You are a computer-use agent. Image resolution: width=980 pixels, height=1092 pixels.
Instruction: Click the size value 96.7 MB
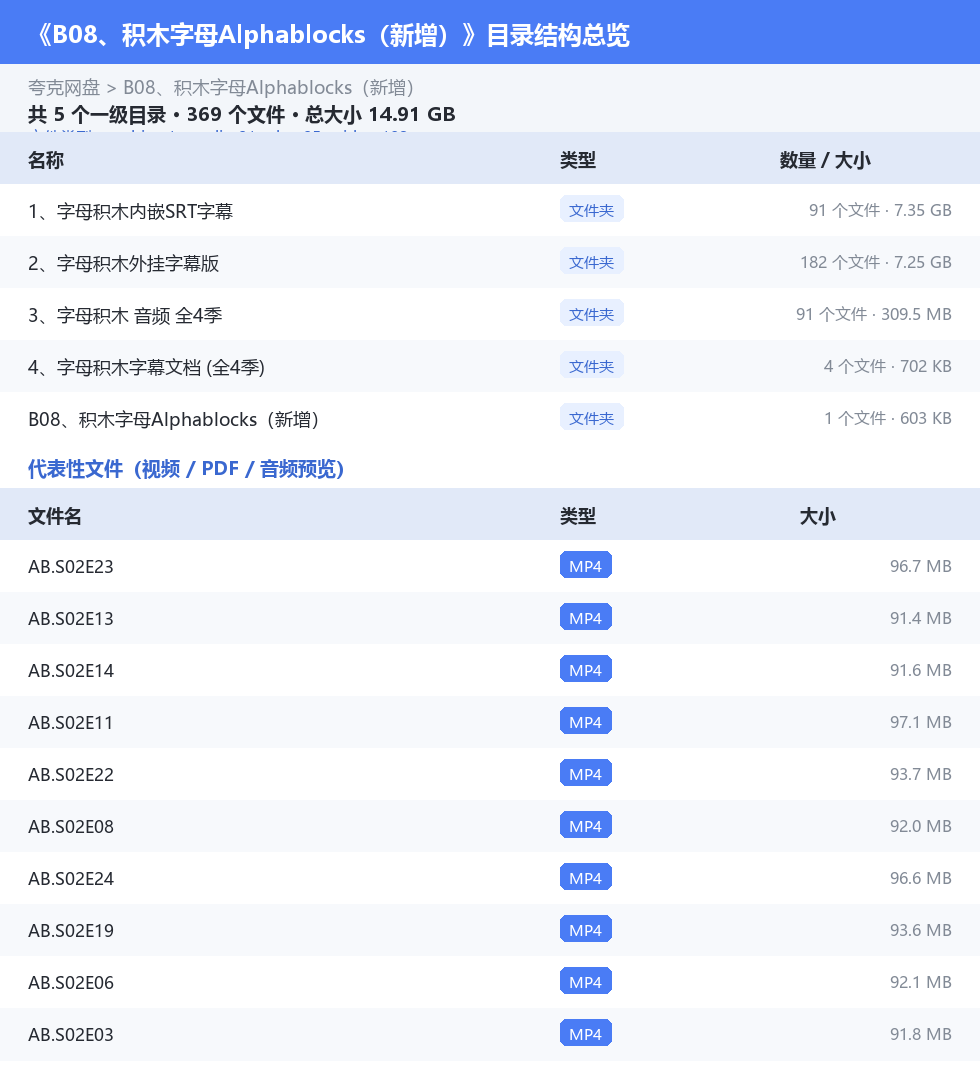[x=920, y=566]
